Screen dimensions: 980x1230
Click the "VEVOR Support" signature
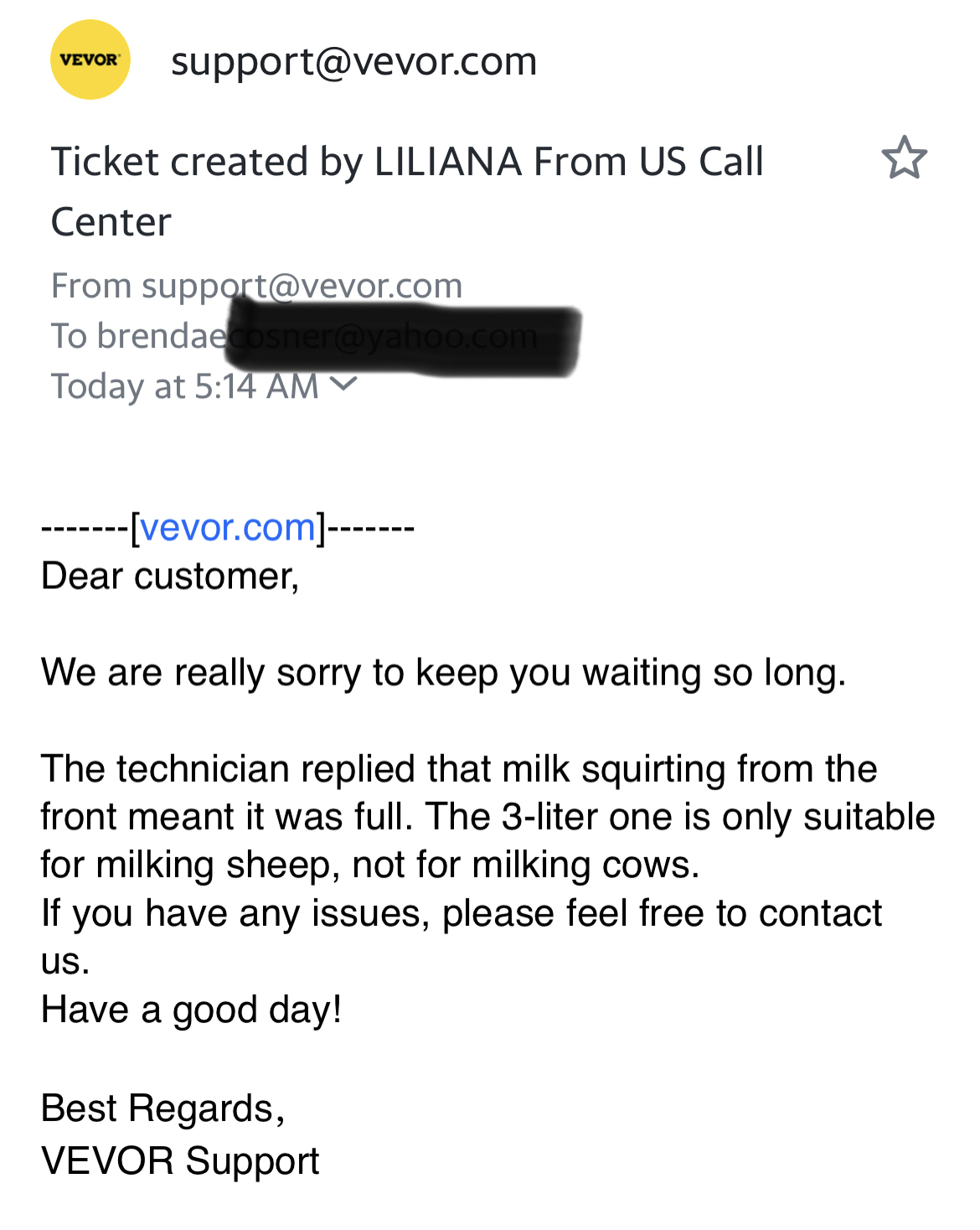click(180, 1161)
